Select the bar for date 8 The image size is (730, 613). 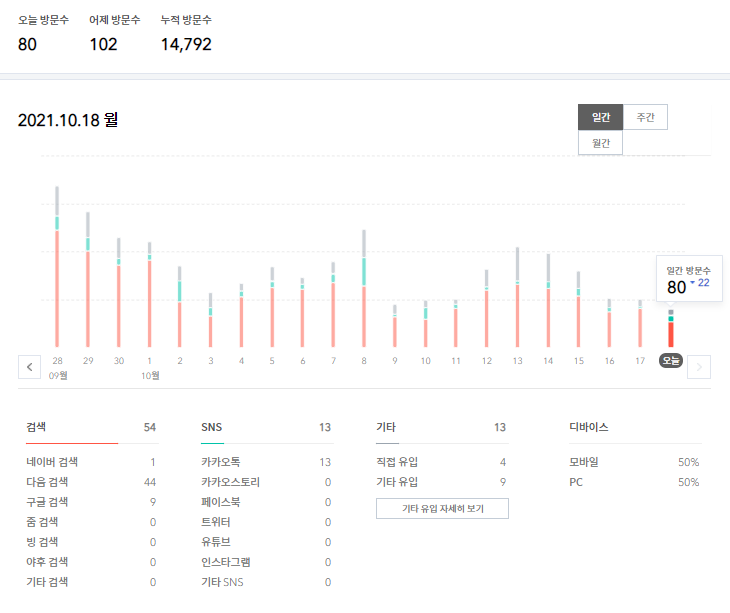pyautogui.click(x=364, y=289)
